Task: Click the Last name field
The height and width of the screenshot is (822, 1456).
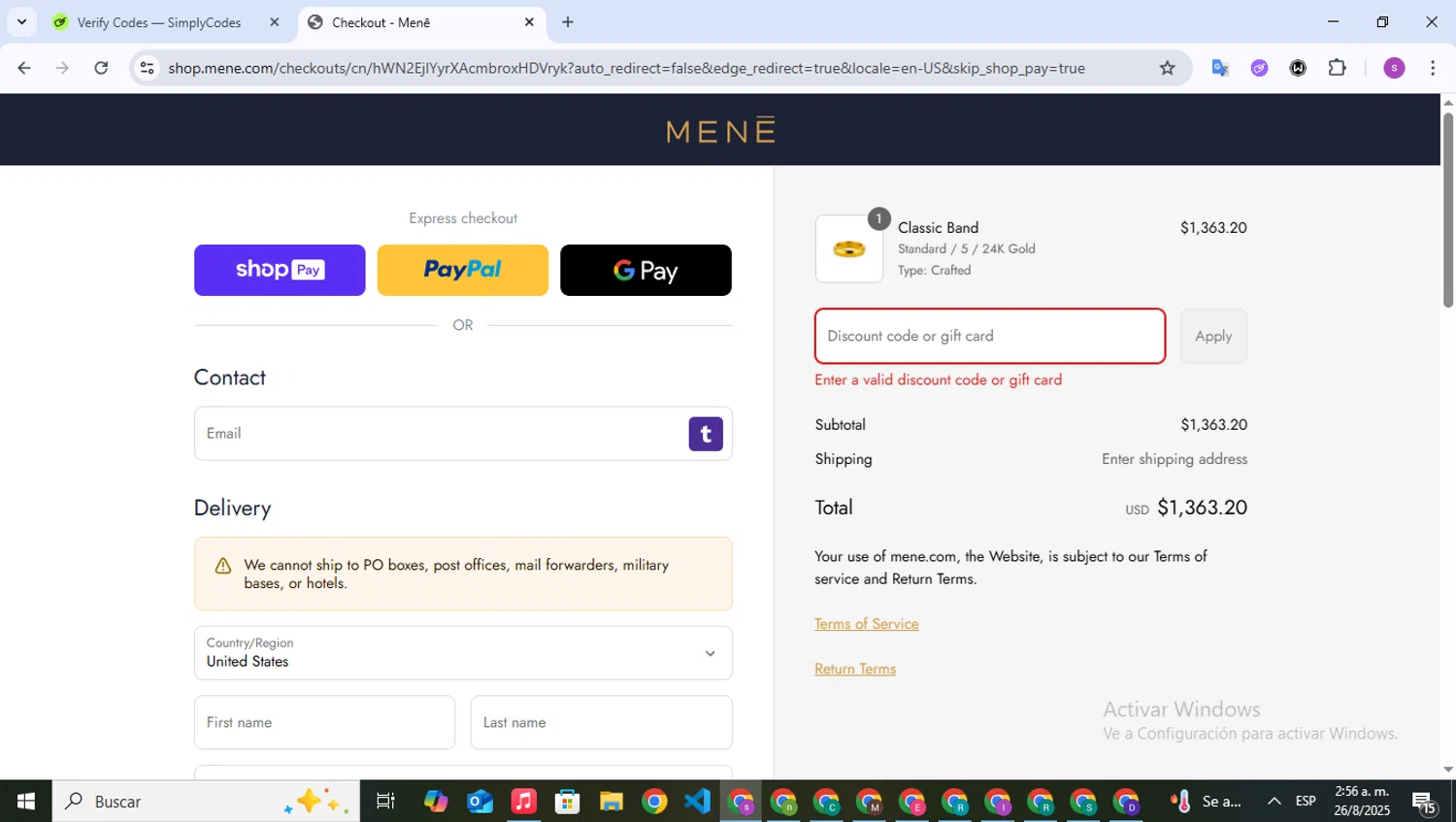Action: (601, 722)
